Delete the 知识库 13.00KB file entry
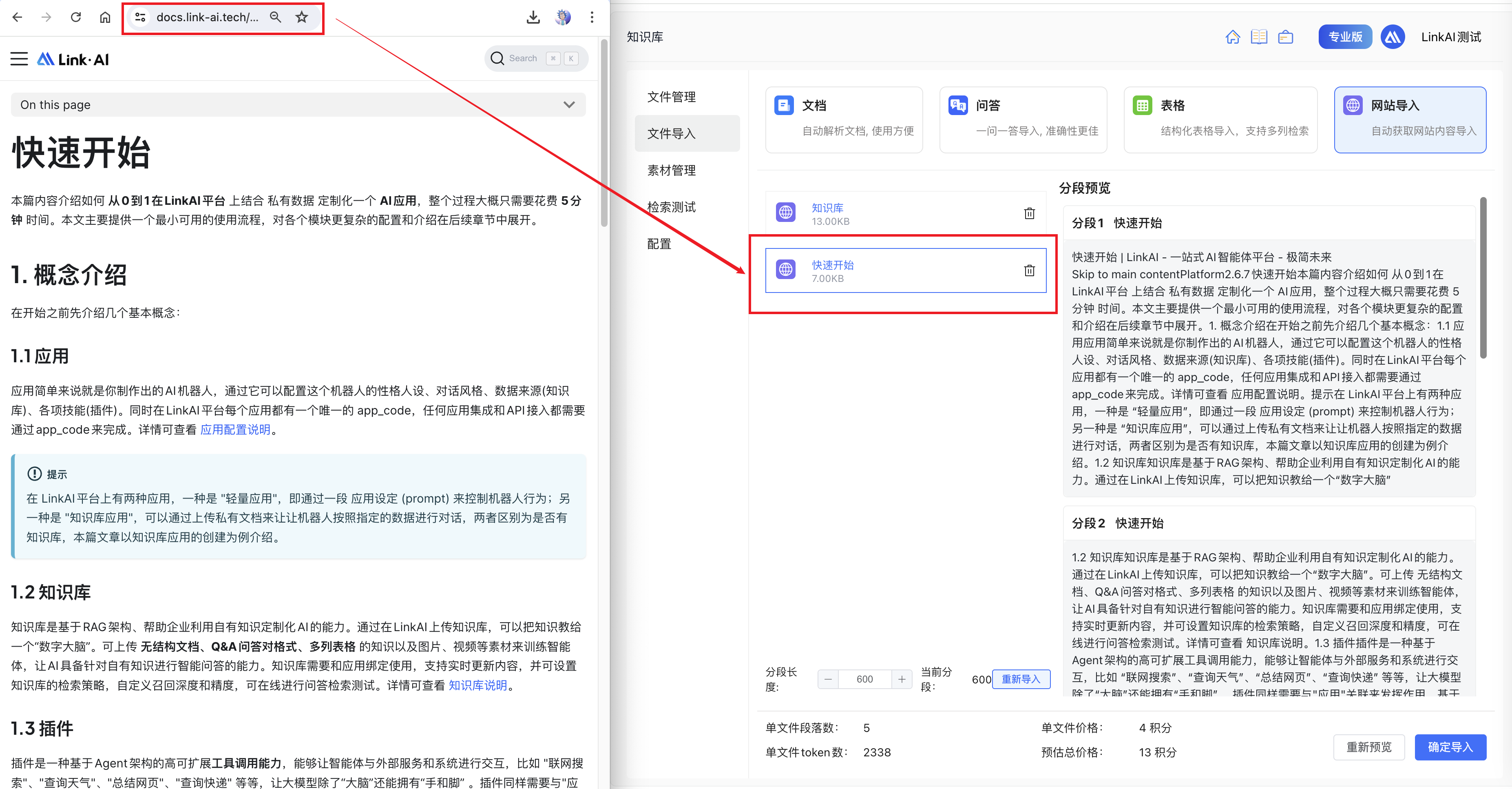The height and width of the screenshot is (789, 1512). (x=1029, y=214)
